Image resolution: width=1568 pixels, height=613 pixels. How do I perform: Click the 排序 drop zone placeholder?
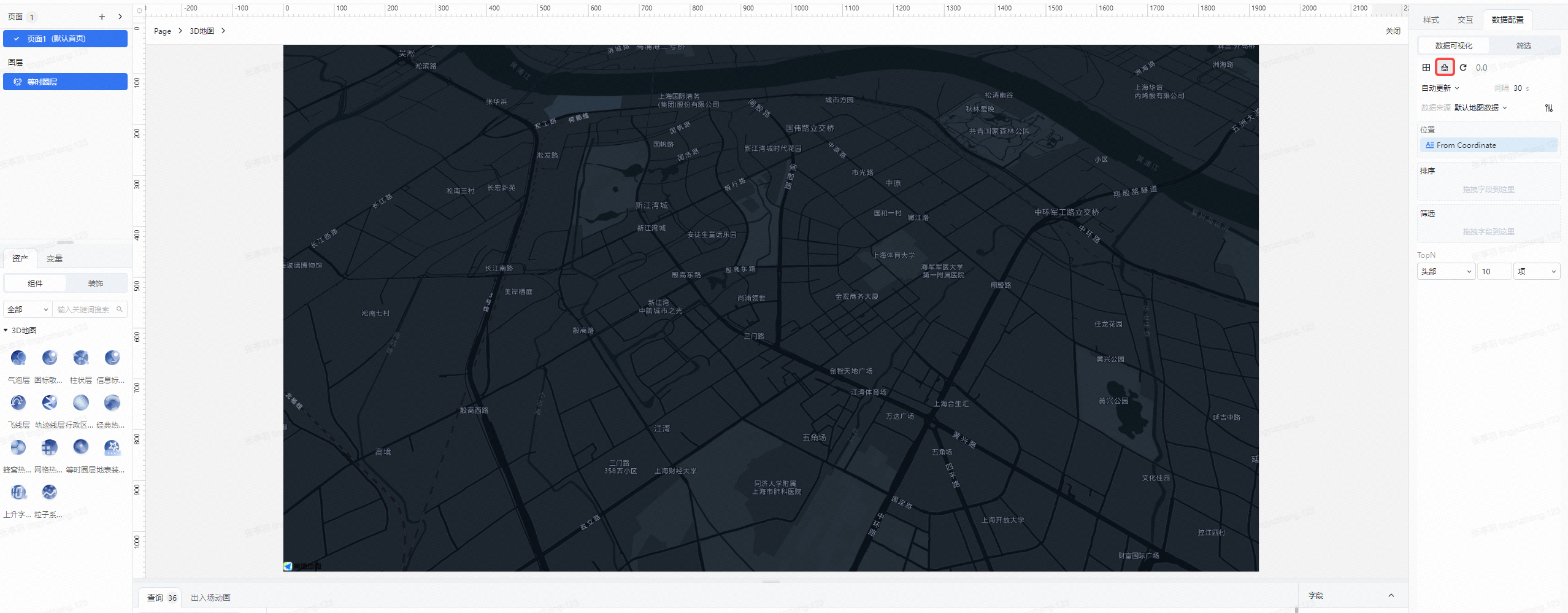pyautogui.click(x=1489, y=190)
